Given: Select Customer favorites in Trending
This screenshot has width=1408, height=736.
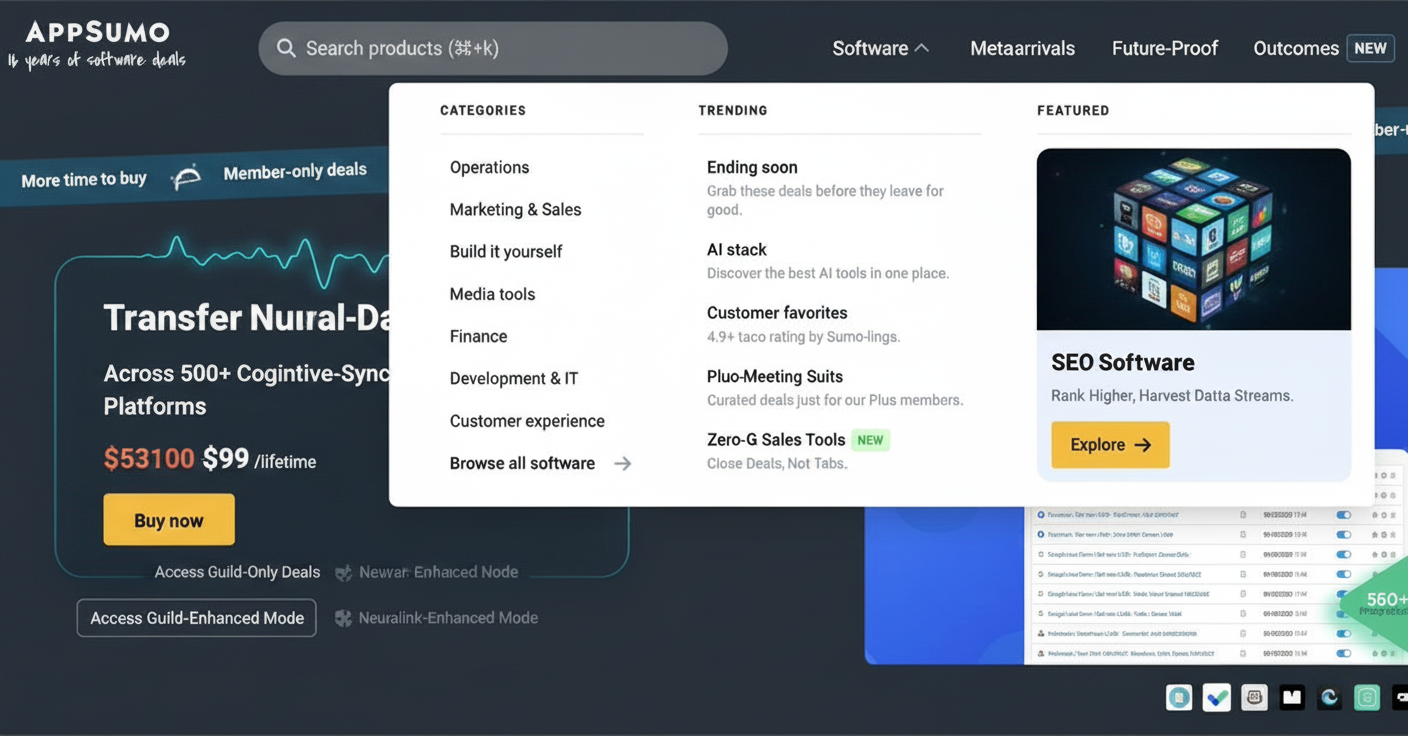Looking at the screenshot, I should point(777,313).
